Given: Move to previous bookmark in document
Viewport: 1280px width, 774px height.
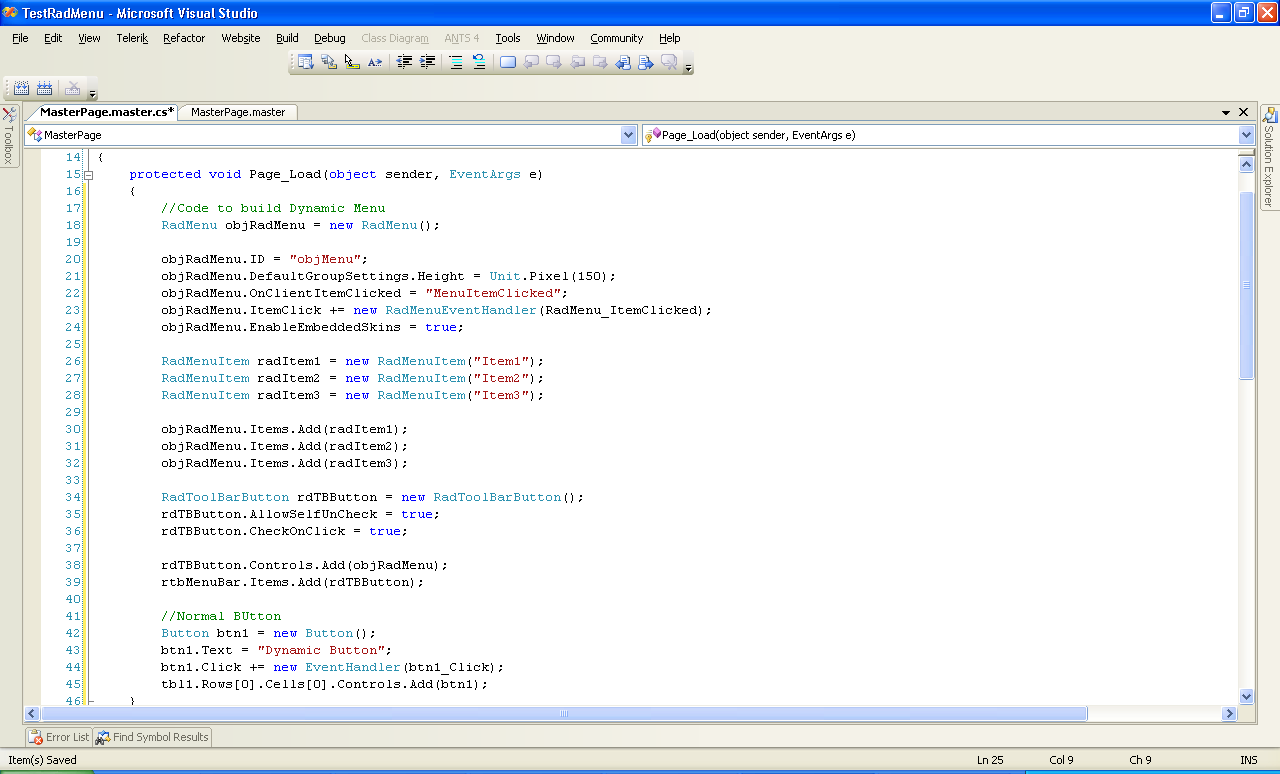Looking at the screenshot, I should pos(623,62).
